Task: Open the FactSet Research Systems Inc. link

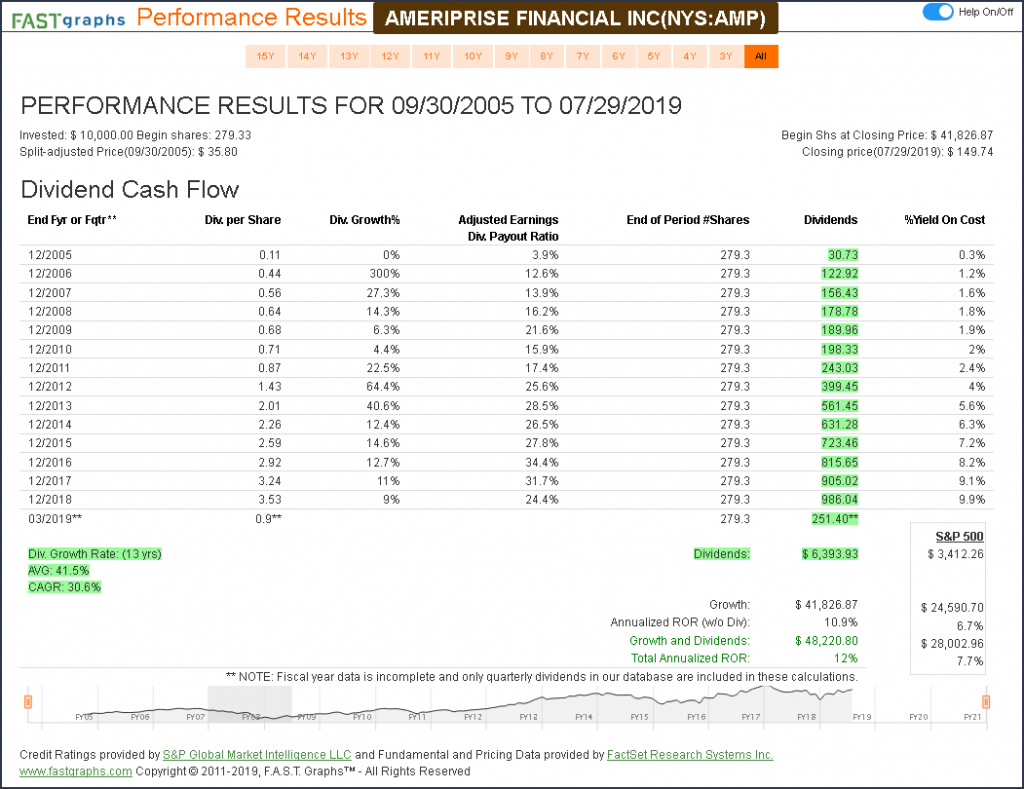Action: (x=690, y=755)
